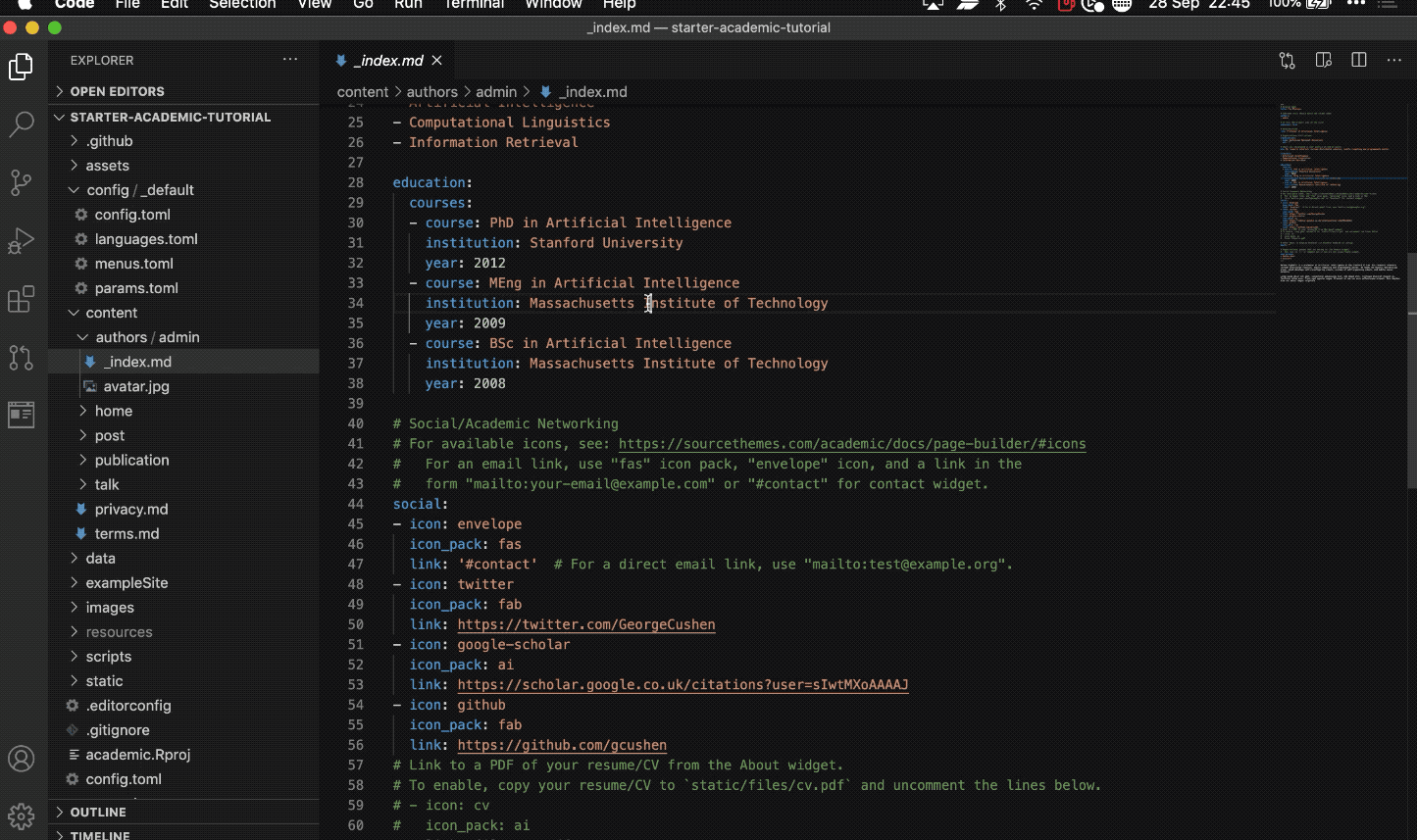Close the _index.md editor tab

pos(437,61)
